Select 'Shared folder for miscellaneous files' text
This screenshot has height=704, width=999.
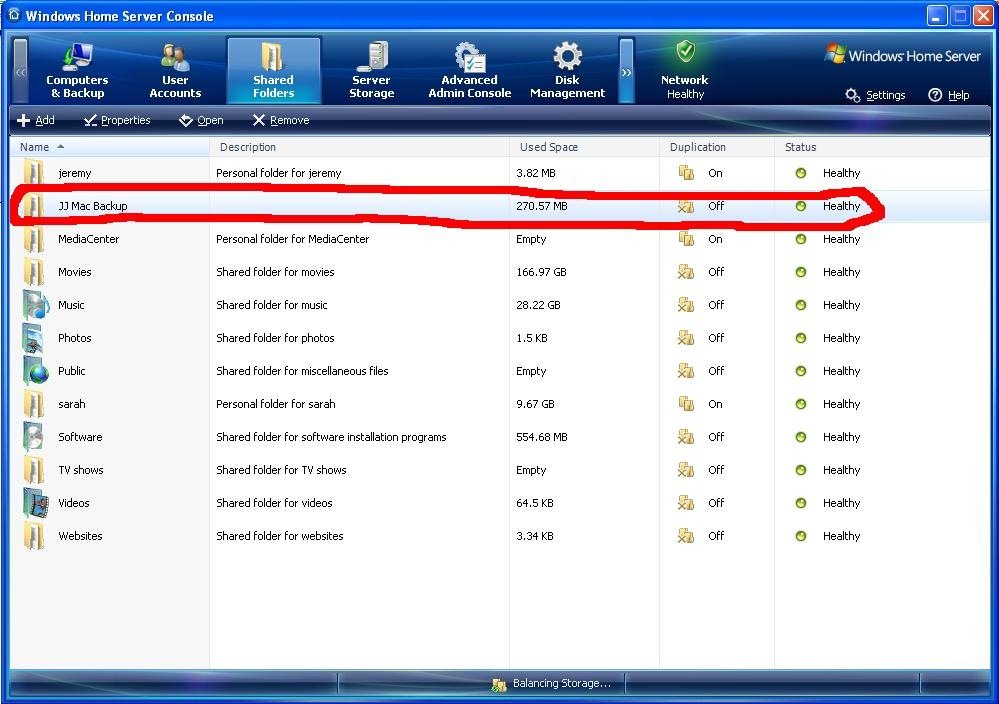click(302, 371)
